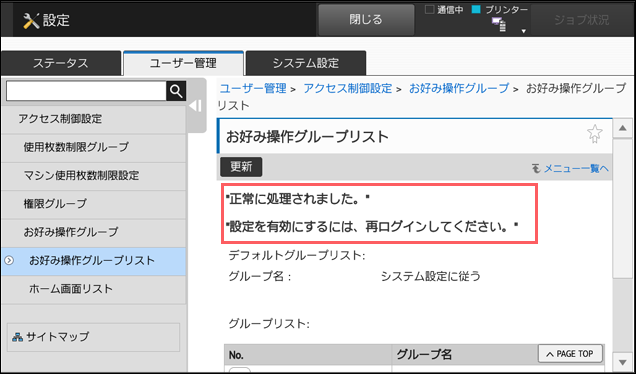The image size is (636, 374).
Task: Click the scrollbar up arrow
Action: coord(623,129)
